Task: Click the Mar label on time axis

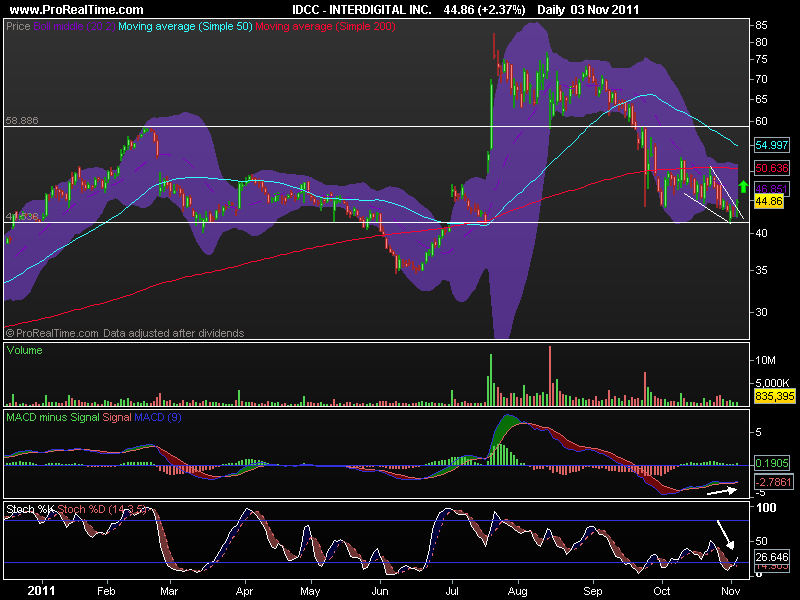Action: [169, 591]
